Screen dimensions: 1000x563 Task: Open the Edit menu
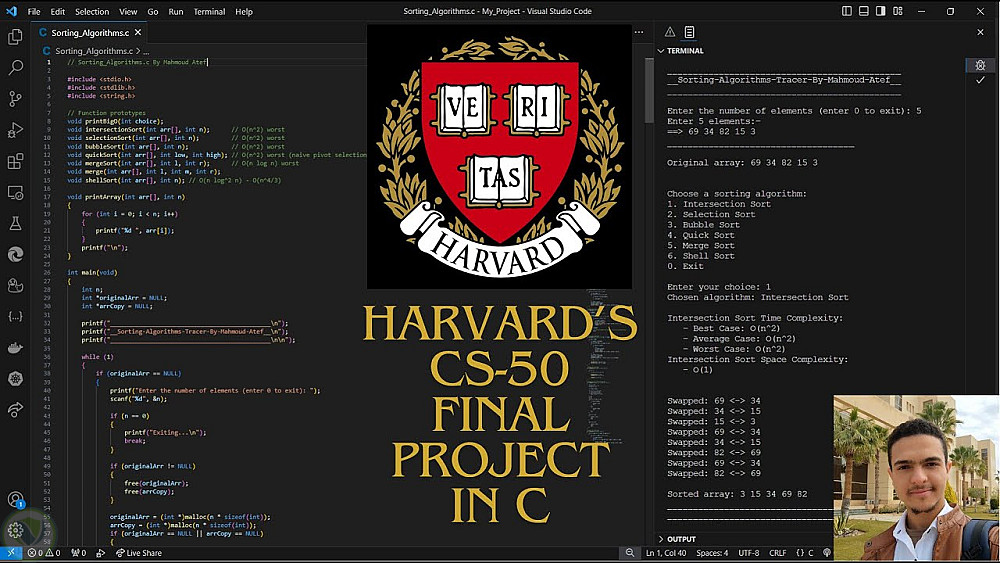[x=57, y=11]
